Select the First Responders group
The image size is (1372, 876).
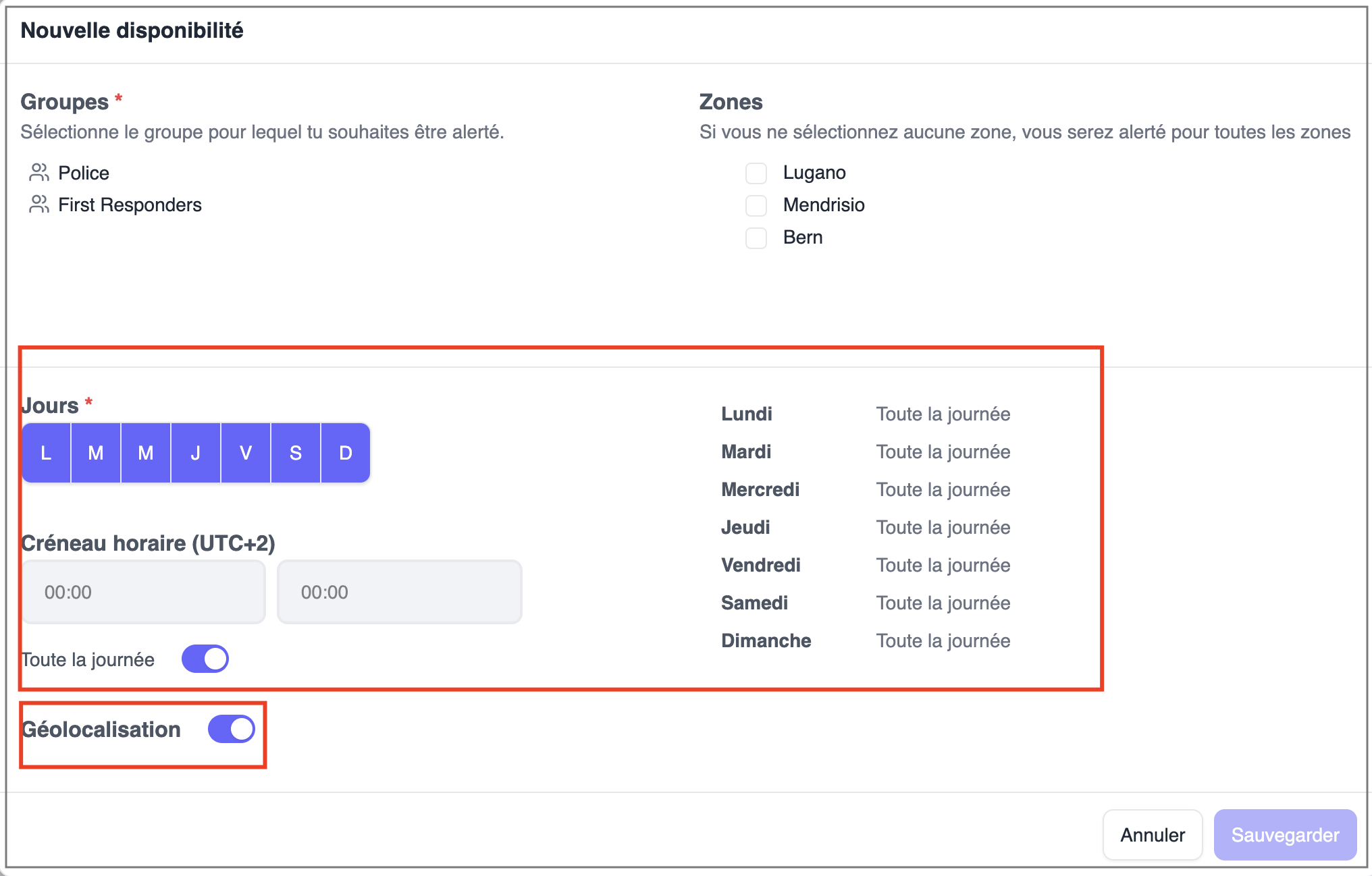click(130, 204)
